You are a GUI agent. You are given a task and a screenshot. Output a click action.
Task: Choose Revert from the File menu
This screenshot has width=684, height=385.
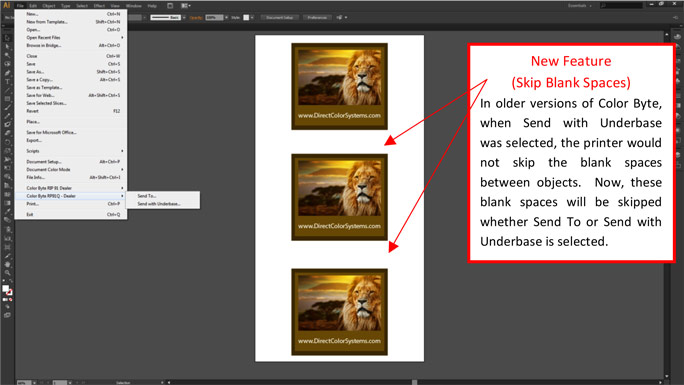[71, 111]
